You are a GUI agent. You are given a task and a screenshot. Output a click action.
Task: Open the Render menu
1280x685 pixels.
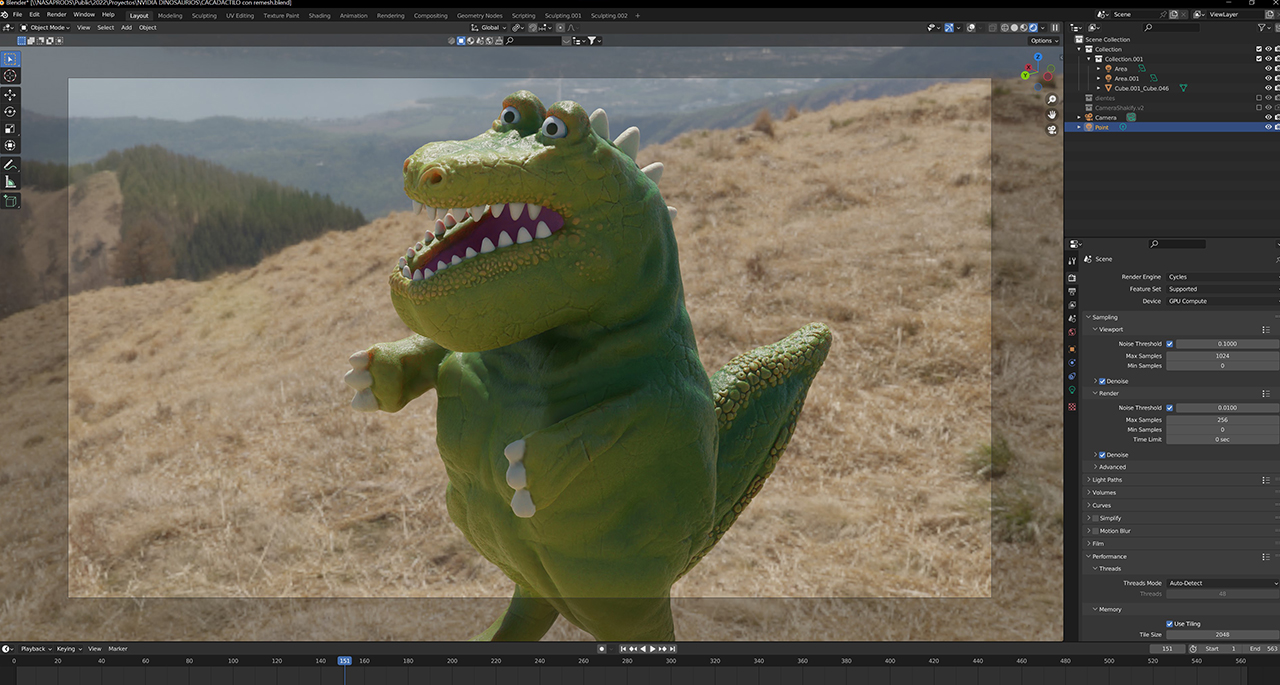tap(57, 15)
